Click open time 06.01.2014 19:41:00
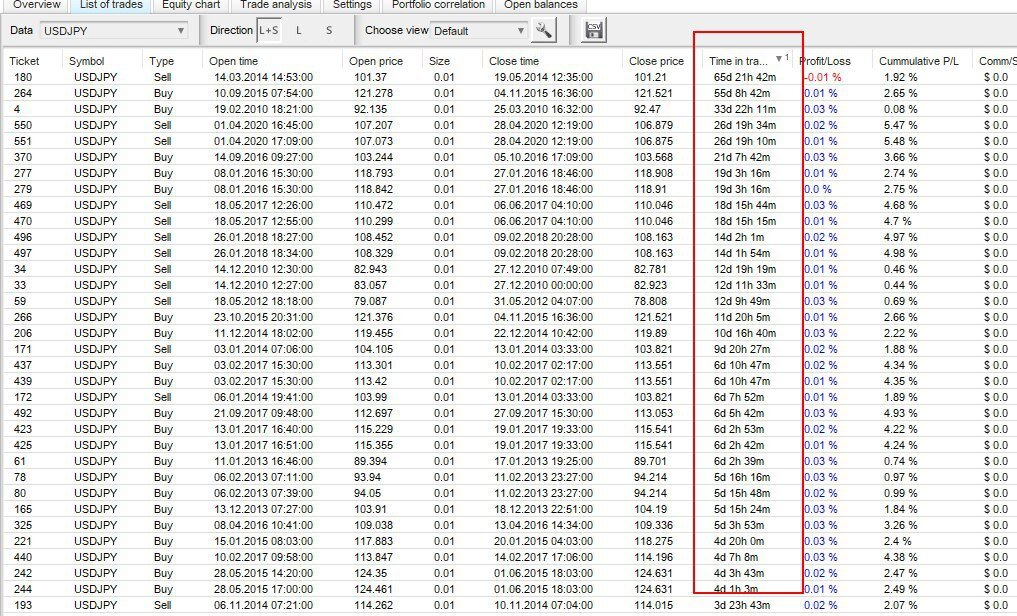This screenshot has width=1017, height=616. click(x=263, y=397)
